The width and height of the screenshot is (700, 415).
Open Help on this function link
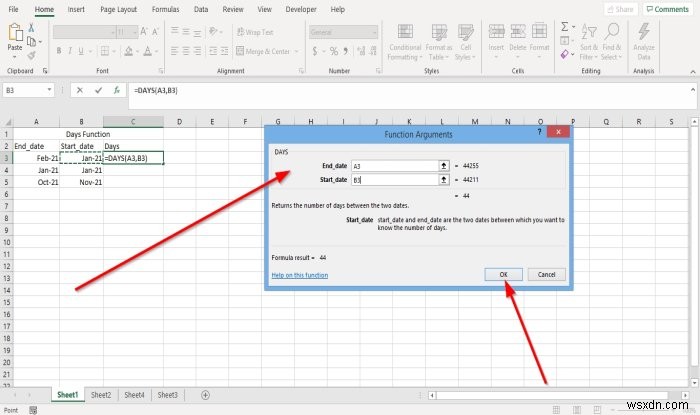click(x=300, y=275)
